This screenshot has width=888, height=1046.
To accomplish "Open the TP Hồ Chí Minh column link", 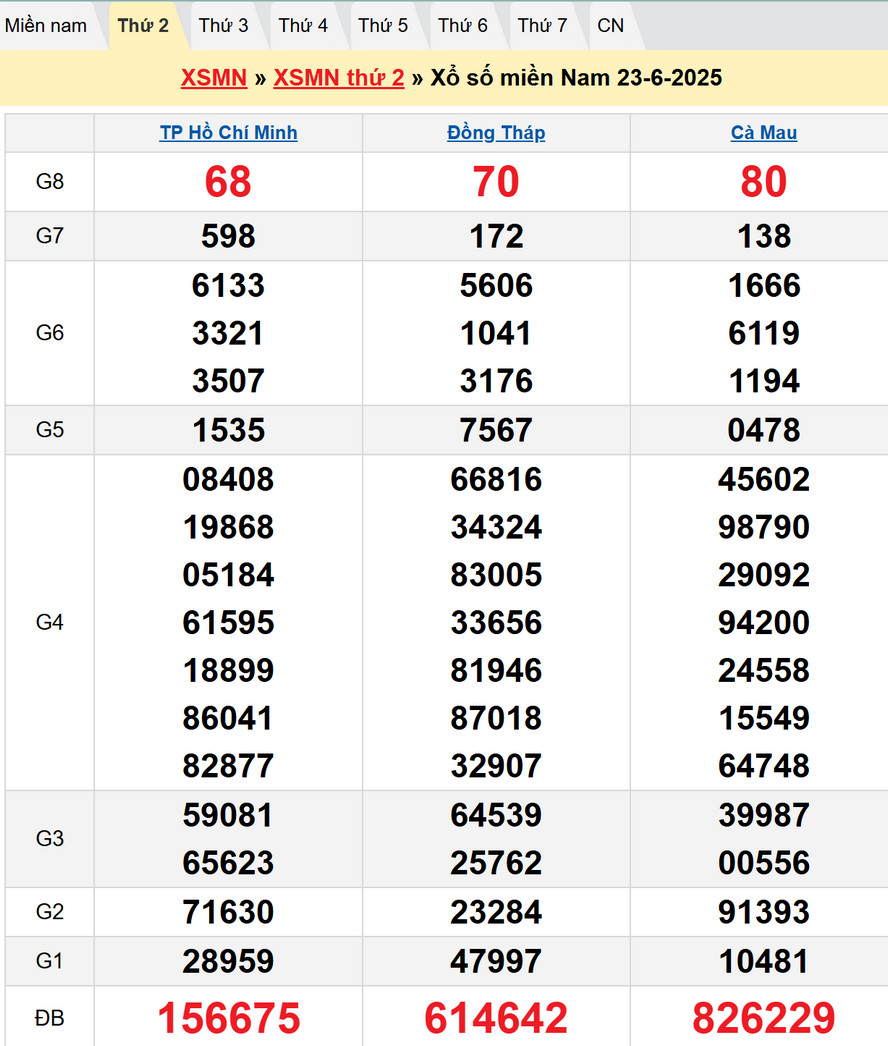I will point(228,133).
